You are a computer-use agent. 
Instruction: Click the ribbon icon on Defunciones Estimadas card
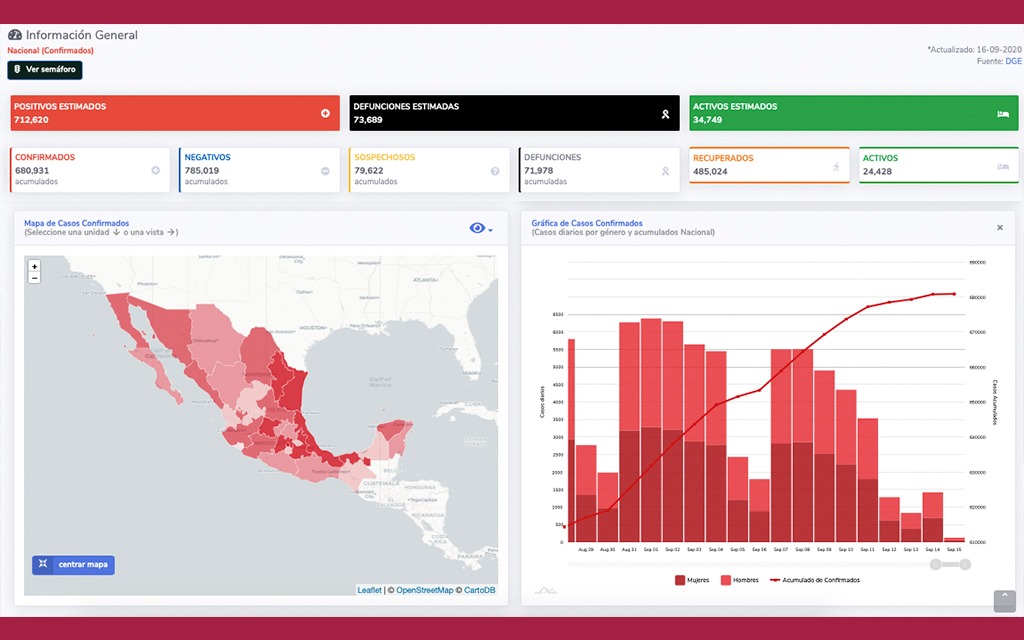(665, 113)
